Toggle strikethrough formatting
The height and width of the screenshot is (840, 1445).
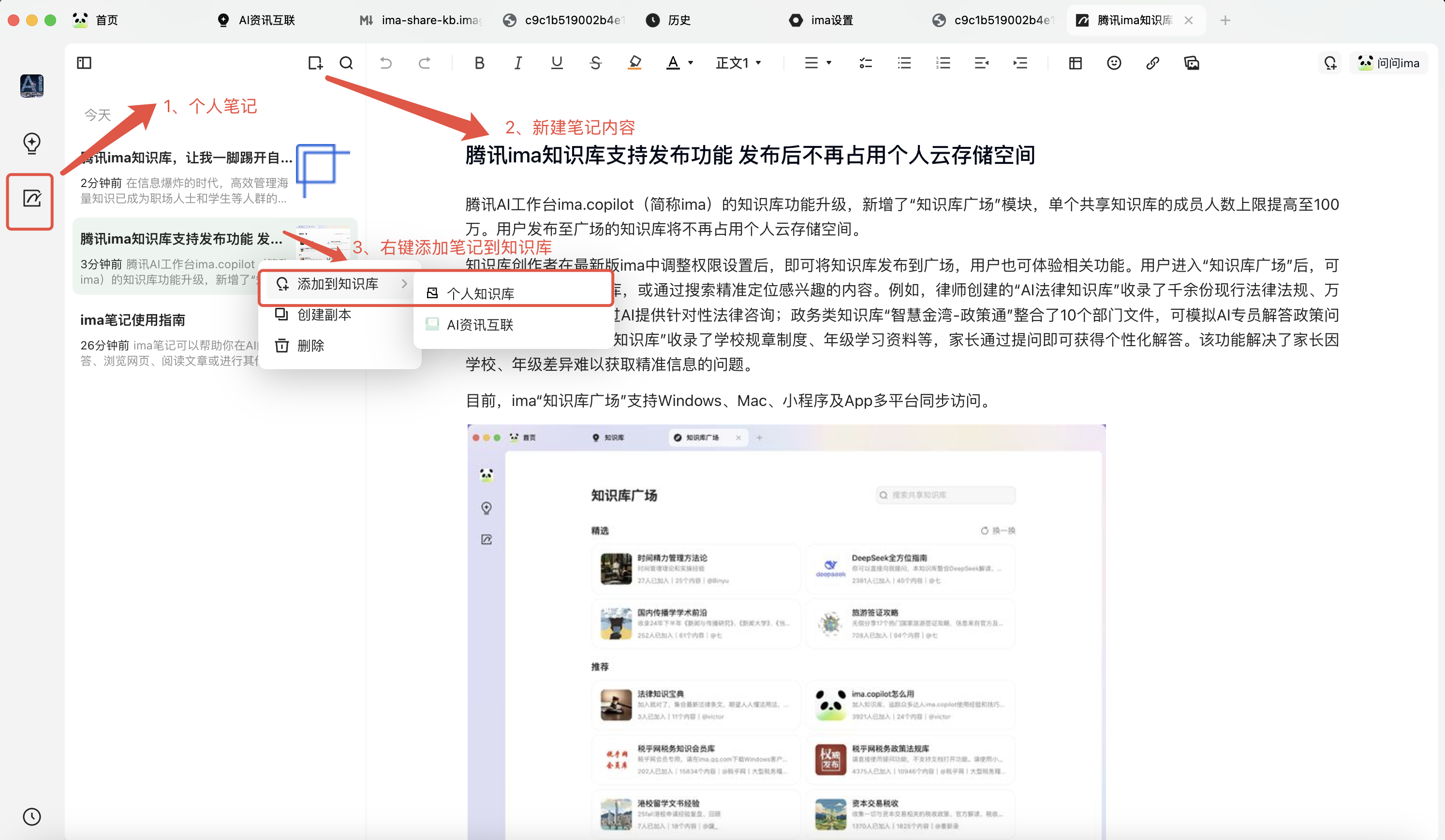click(x=595, y=63)
